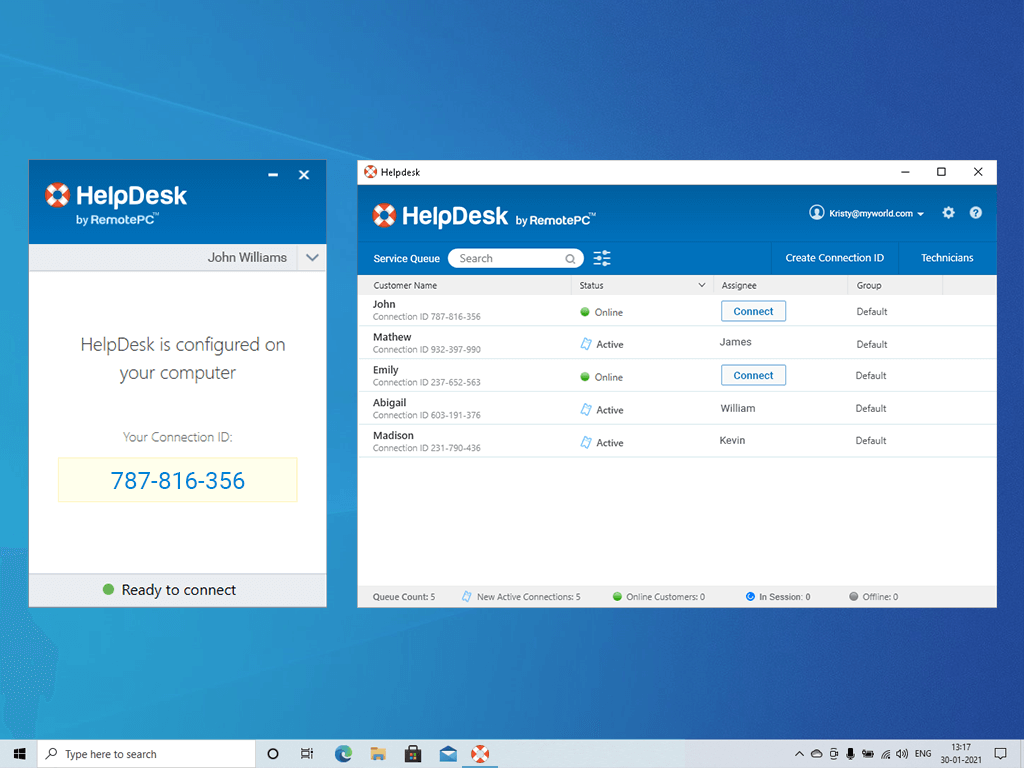Open Task View on the taskbar
The image size is (1024, 768).
[307, 754]
